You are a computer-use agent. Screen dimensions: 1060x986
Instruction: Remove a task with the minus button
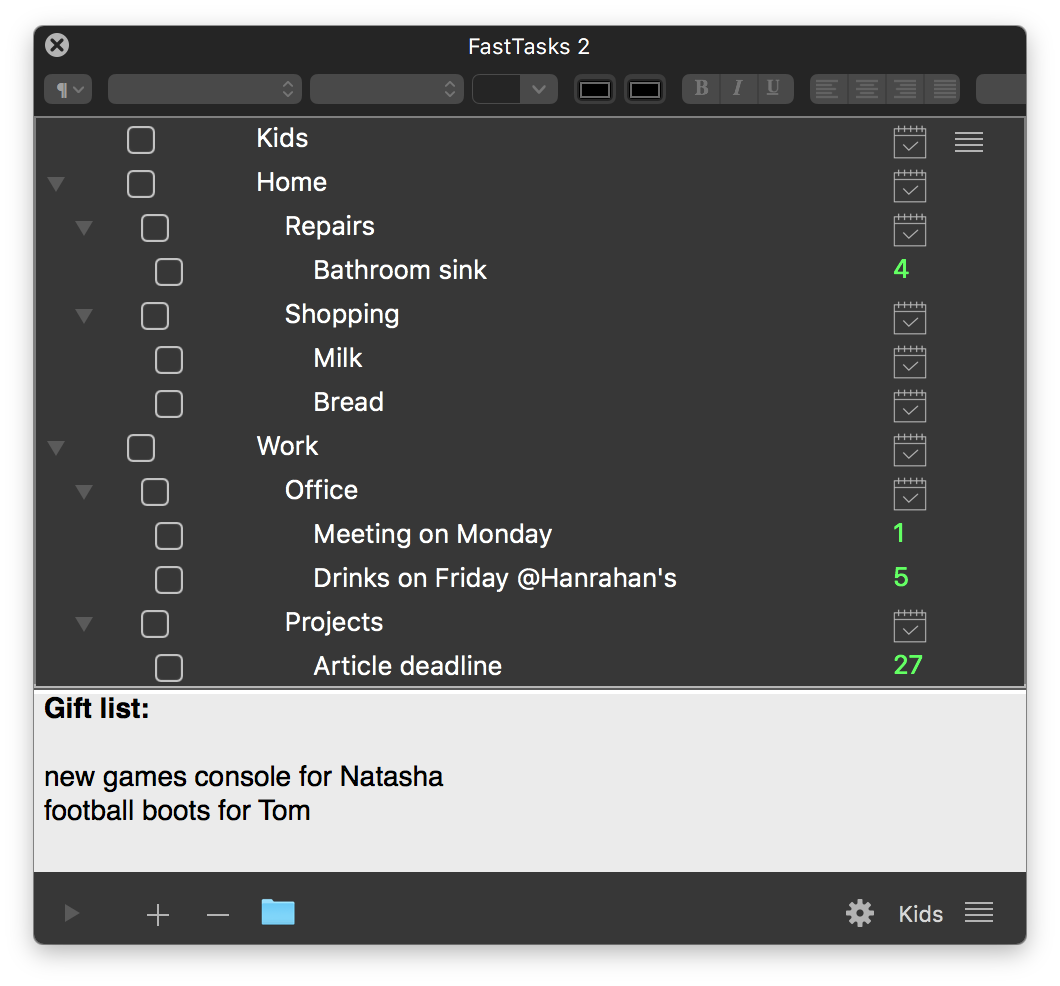click(x=217, y=912)
